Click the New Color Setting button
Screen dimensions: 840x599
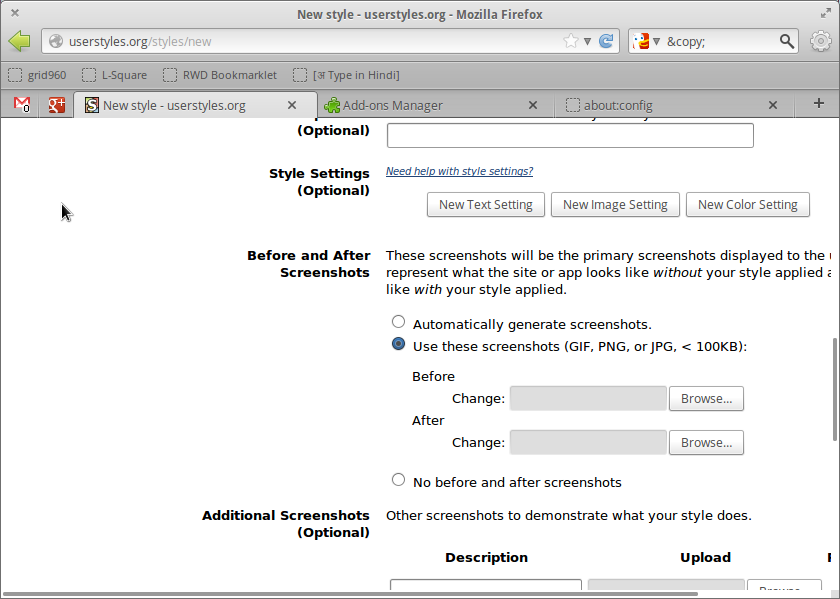coord(747,204)
